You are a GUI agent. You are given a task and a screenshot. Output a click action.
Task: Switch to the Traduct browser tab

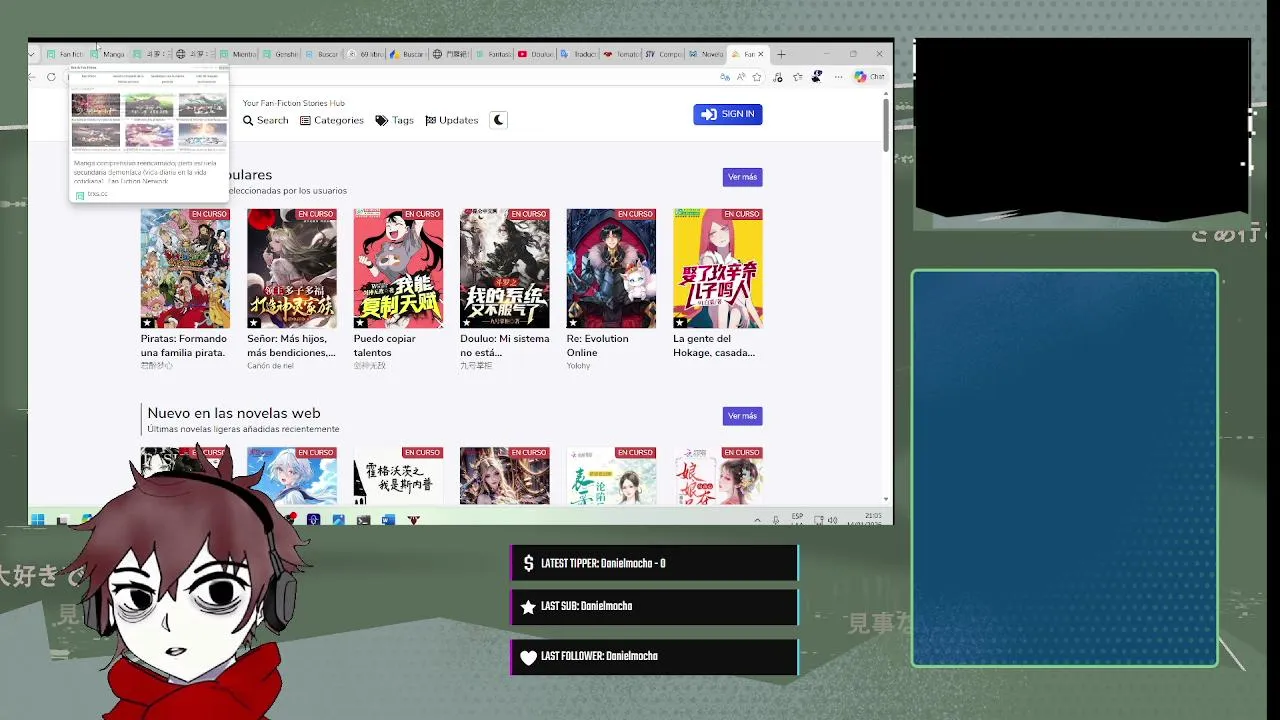pyautogui.click(x=579, y=54)
